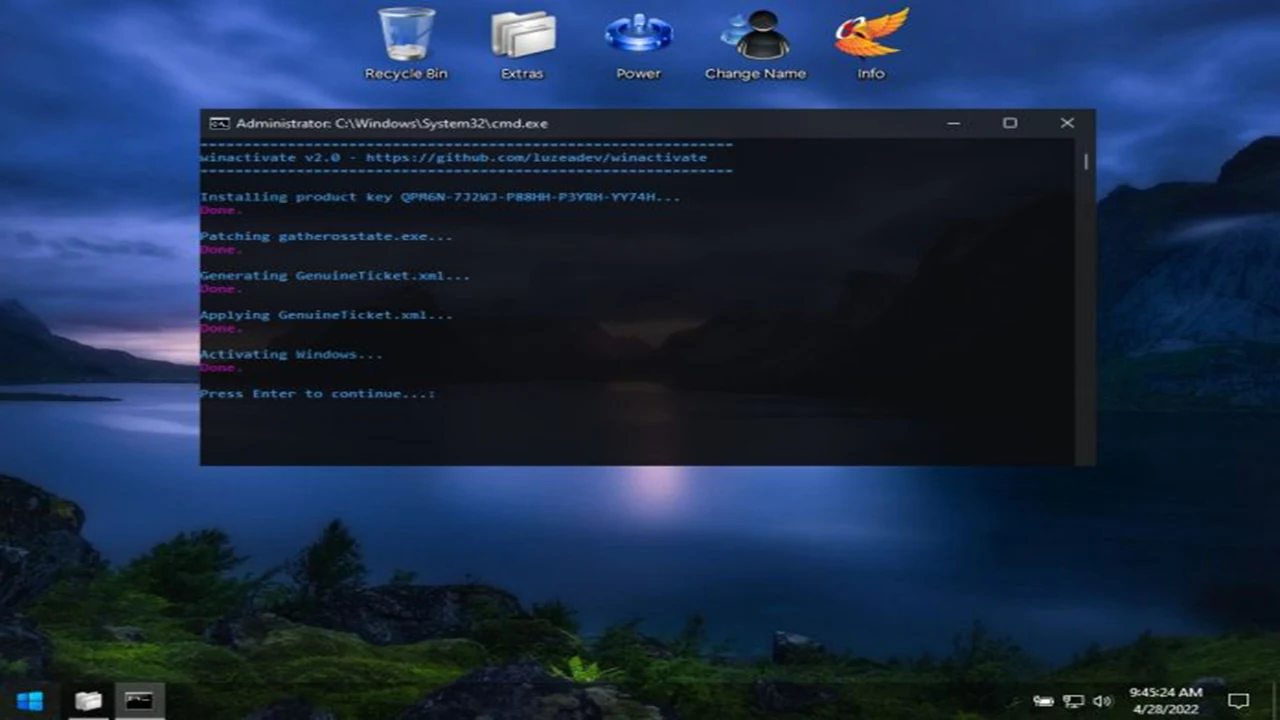Select the Info desktop icon
This screenshot has height=720, width=1280.
pos(871,44)
